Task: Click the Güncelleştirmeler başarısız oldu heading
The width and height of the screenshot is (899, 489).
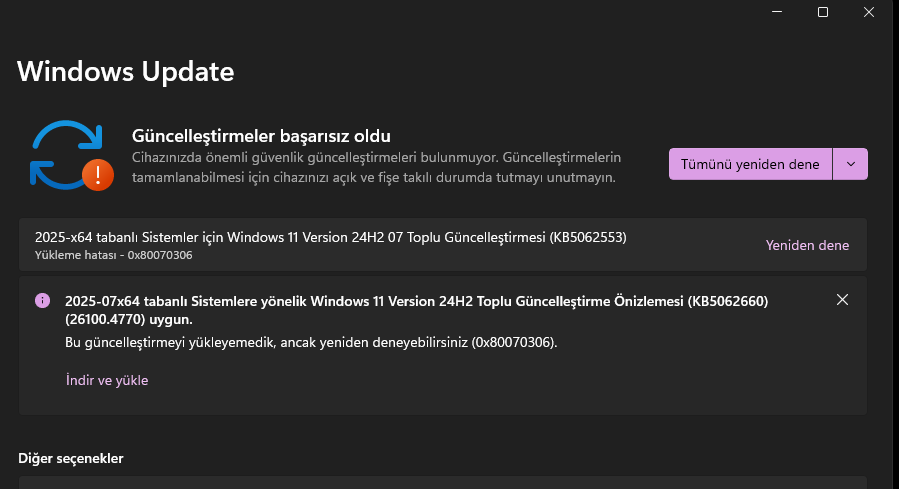Action: [261, 136]
